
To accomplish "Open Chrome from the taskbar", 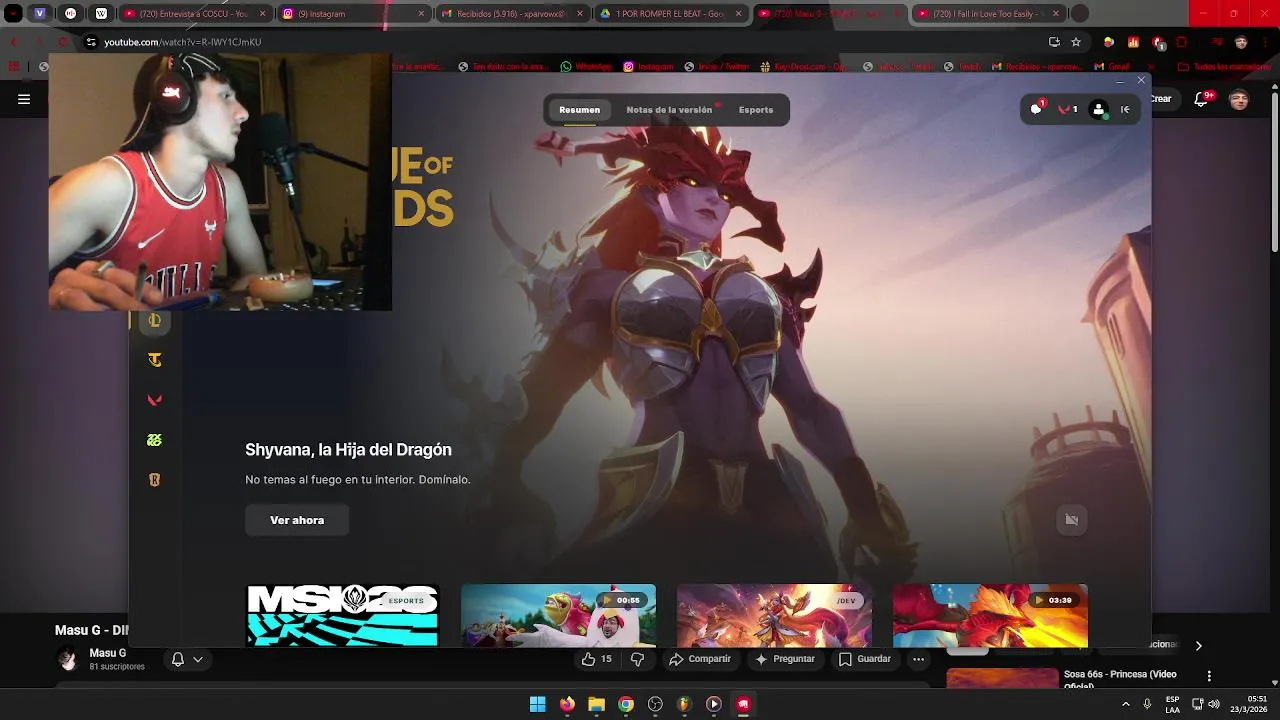I will point(626,704).
